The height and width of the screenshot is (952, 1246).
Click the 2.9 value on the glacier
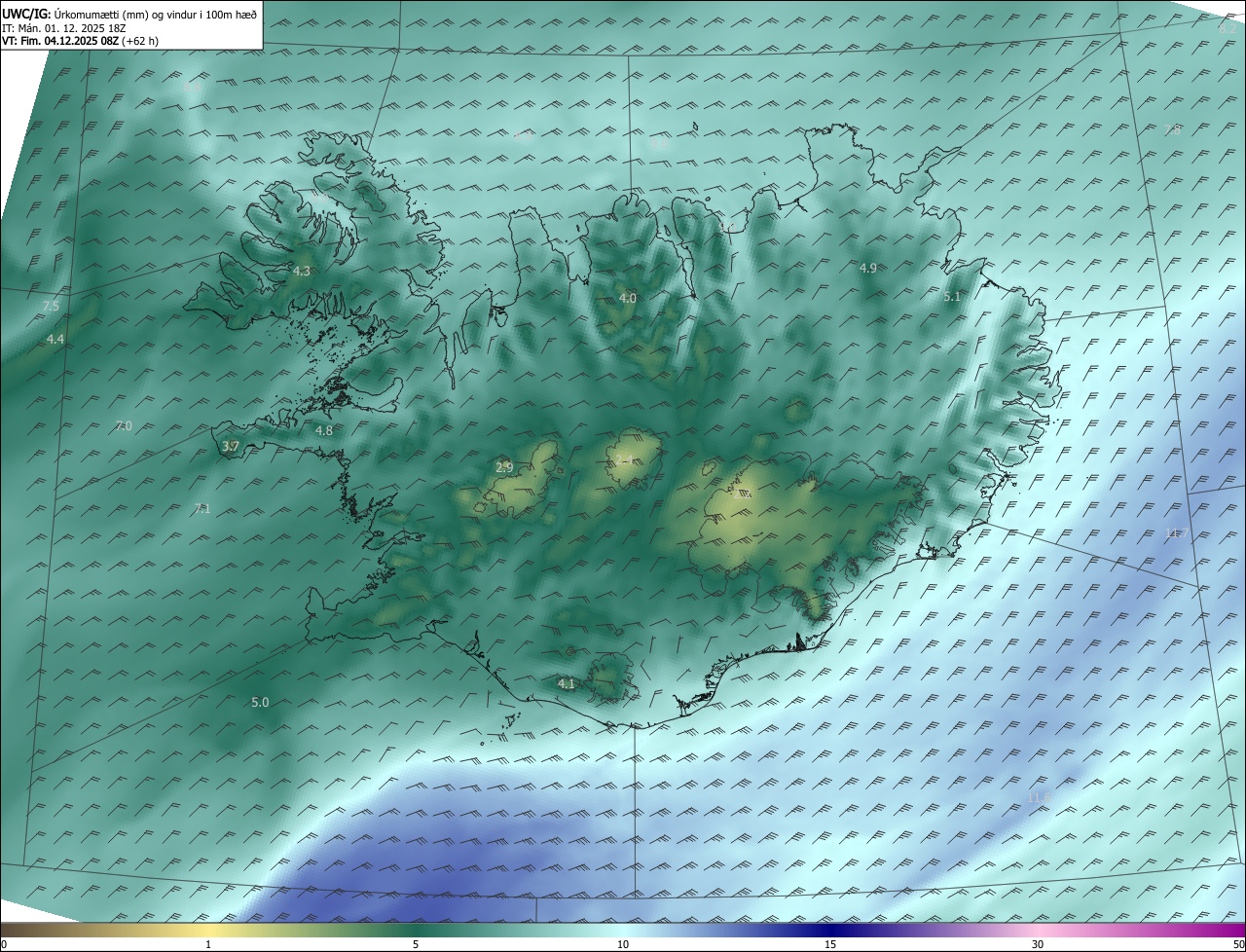(x=504, y=467)
